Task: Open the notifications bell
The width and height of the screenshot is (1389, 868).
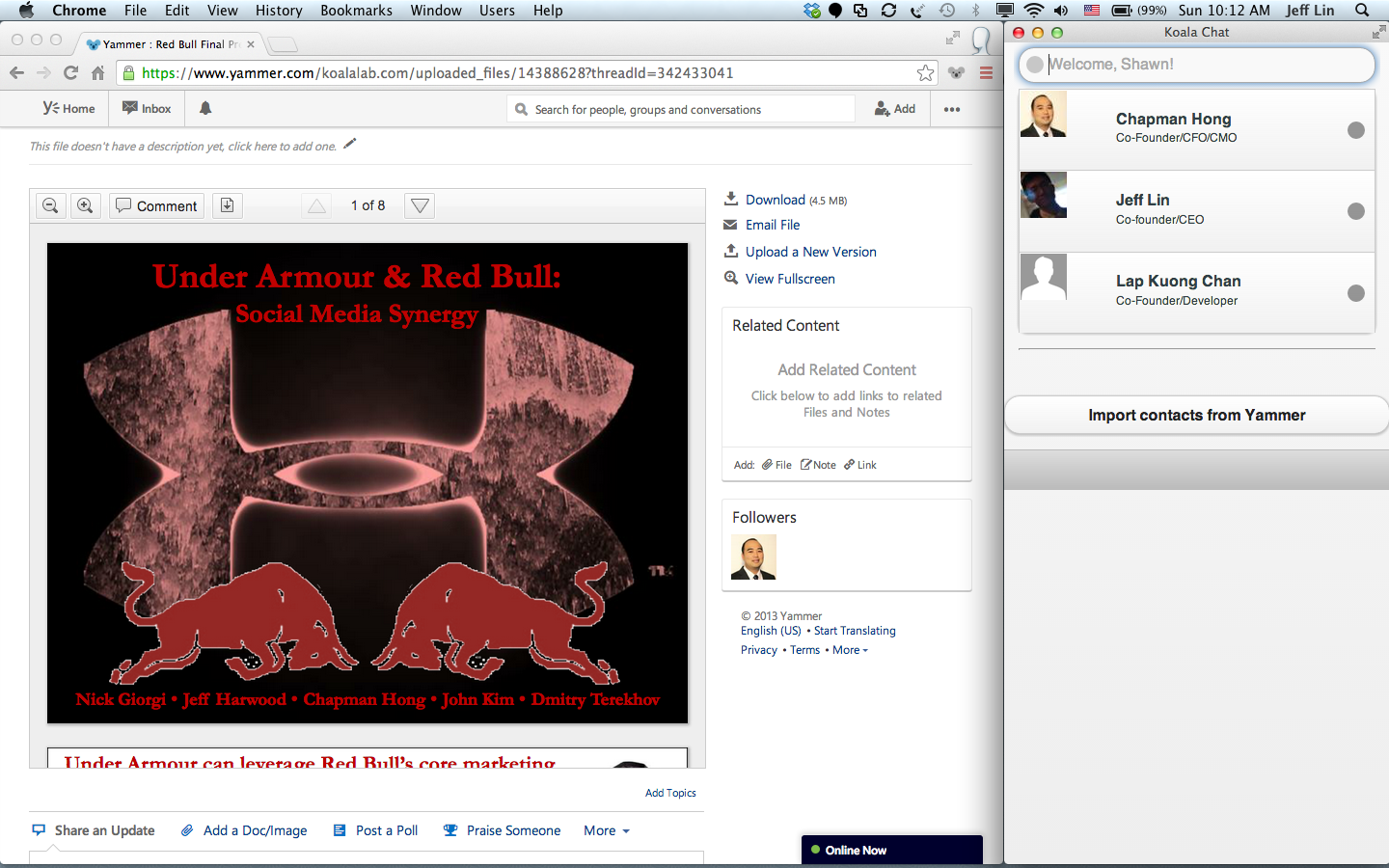Action: 205,109
